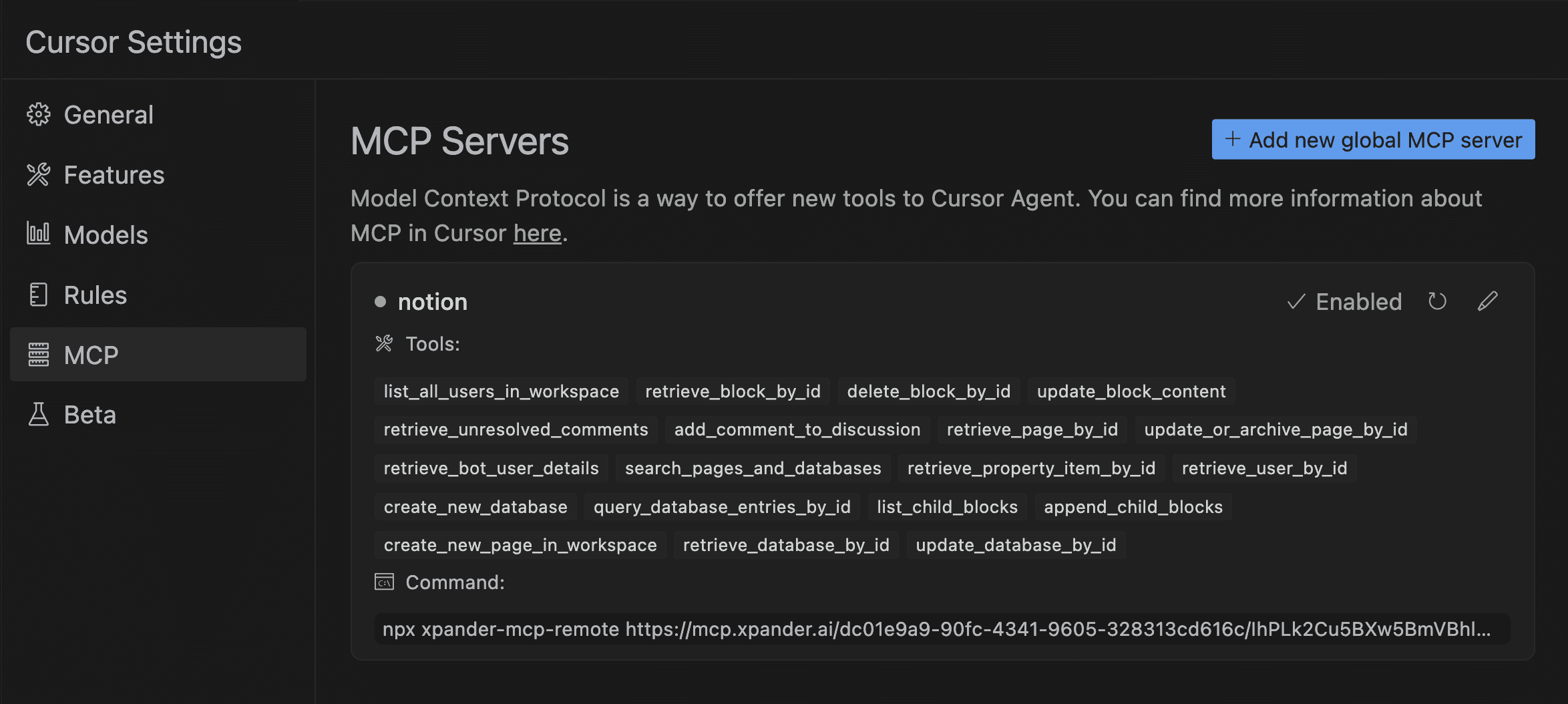The image size is (1568, 704).
Task: Open the Features settings tab
Action: pos(158,175)
